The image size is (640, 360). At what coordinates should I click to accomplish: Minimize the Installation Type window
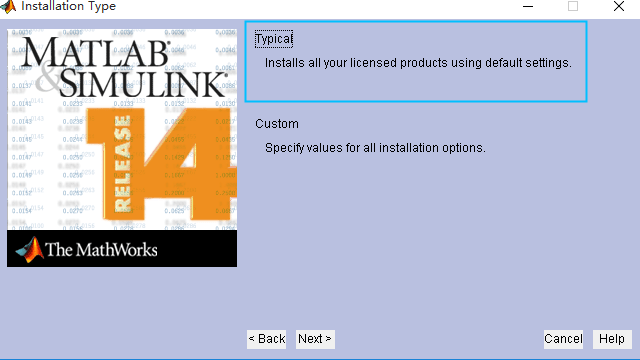tap(528, 6)
